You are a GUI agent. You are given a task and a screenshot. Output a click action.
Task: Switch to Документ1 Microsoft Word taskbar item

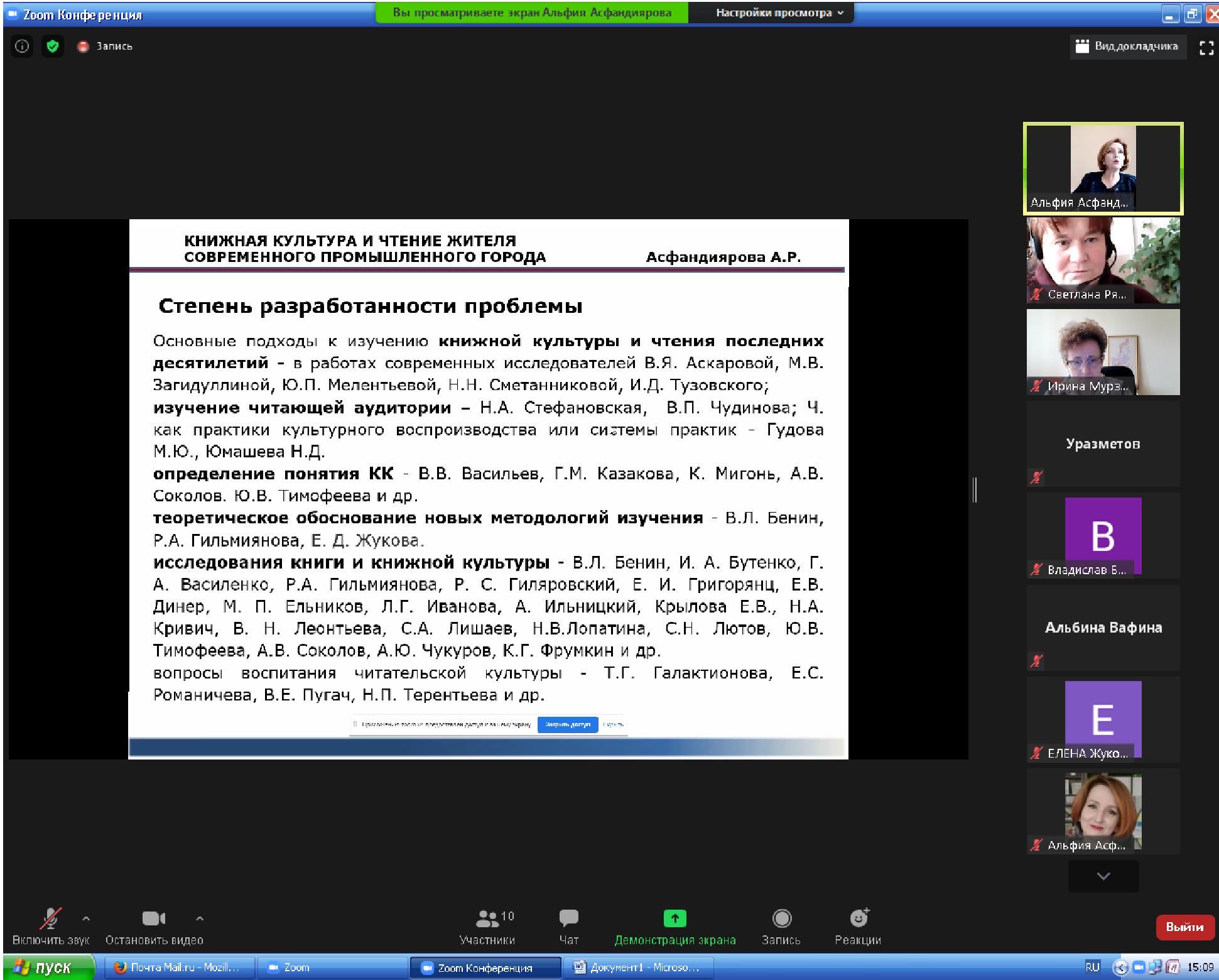click(637, 967)
